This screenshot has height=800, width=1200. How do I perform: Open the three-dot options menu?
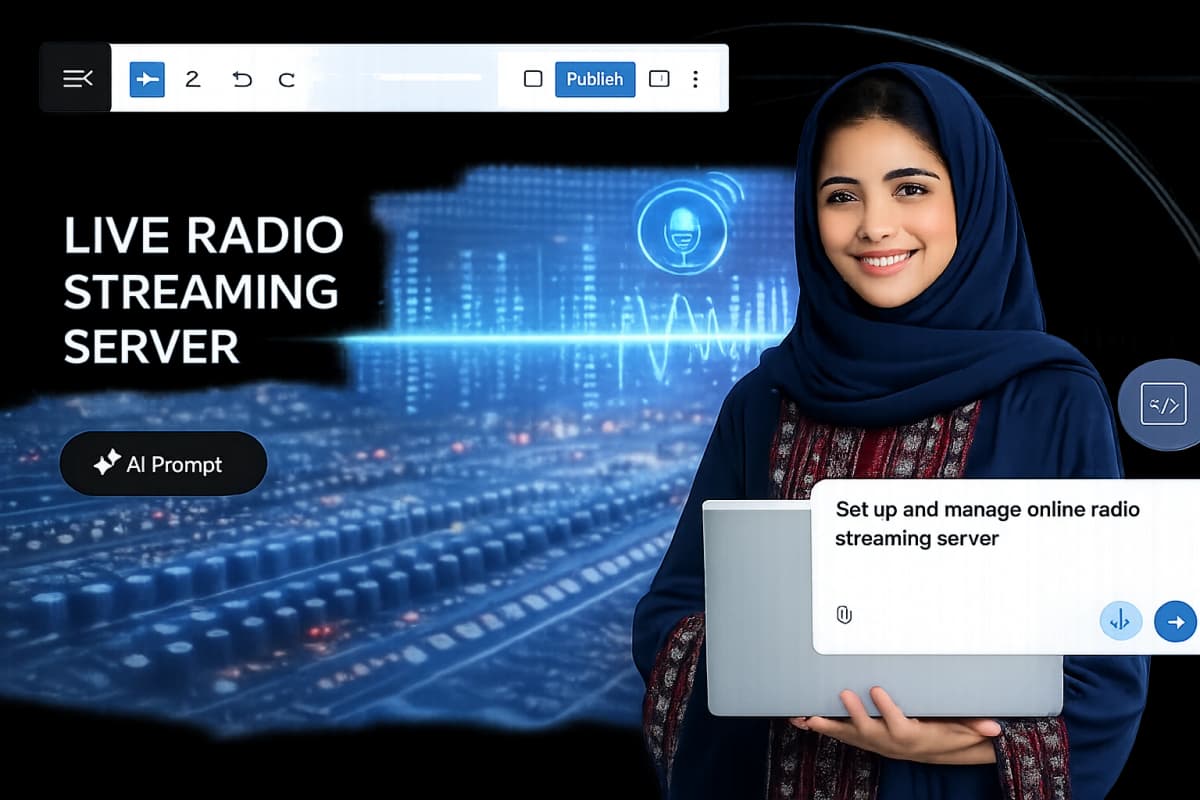(x=696, y=79)
